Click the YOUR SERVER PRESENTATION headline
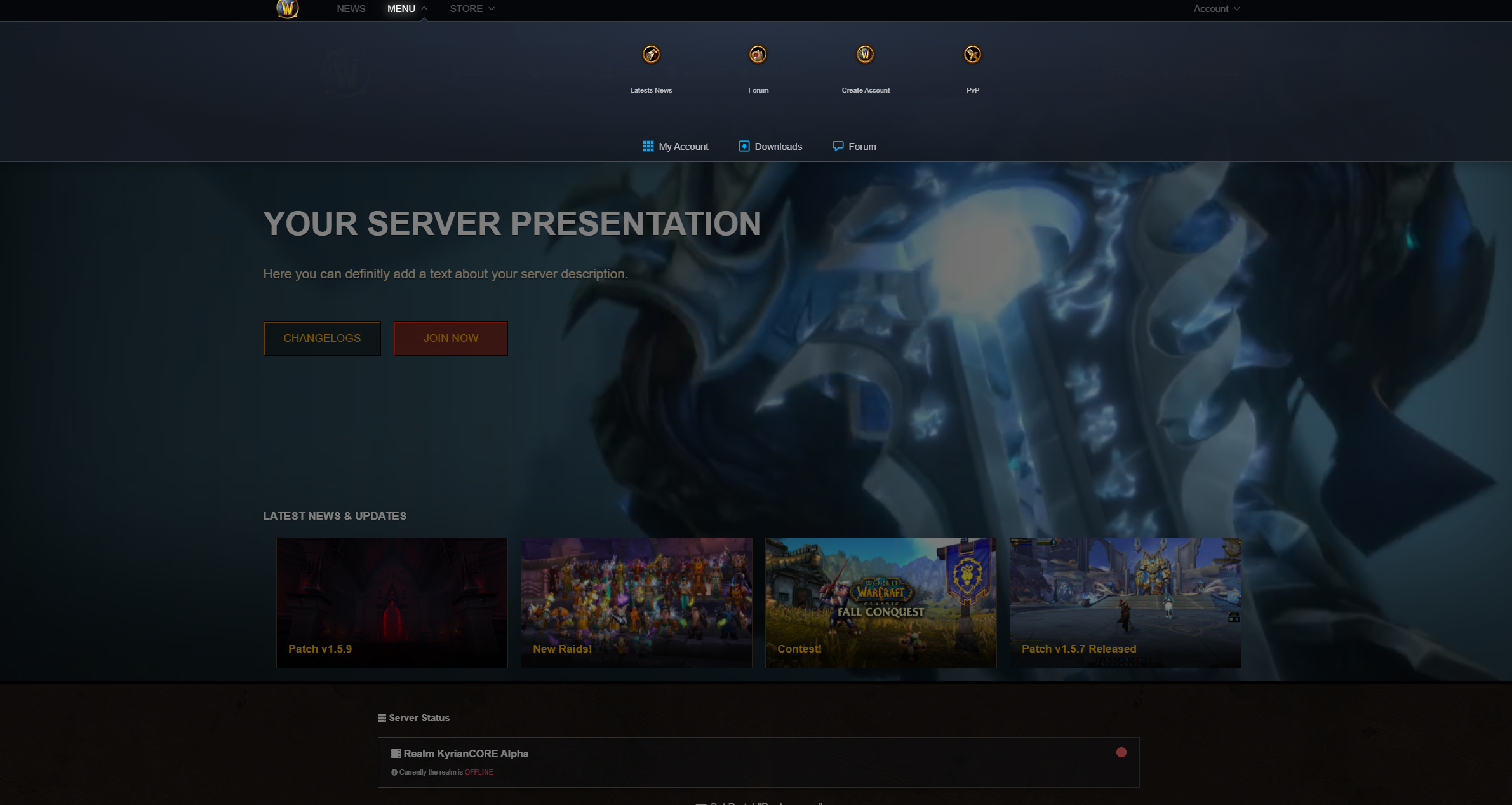This screenshot has height=805, width=1512. click(512, 224)
